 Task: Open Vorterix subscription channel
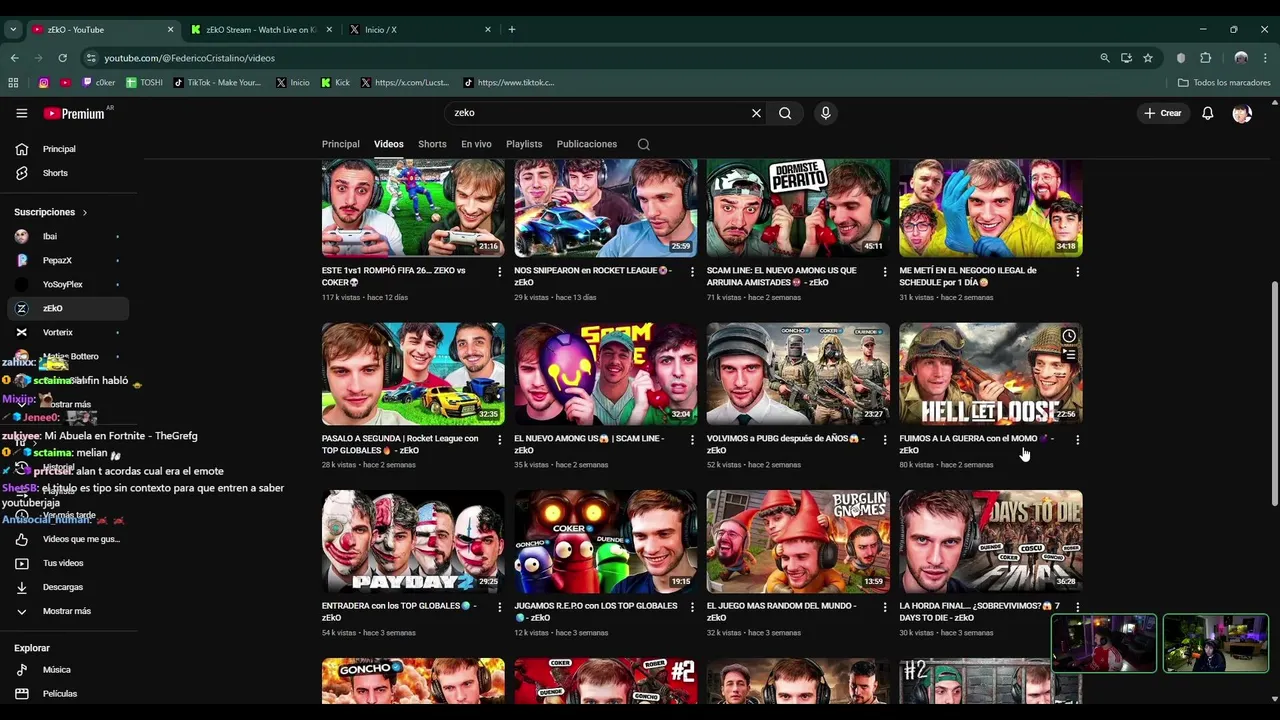click(66, 332)
